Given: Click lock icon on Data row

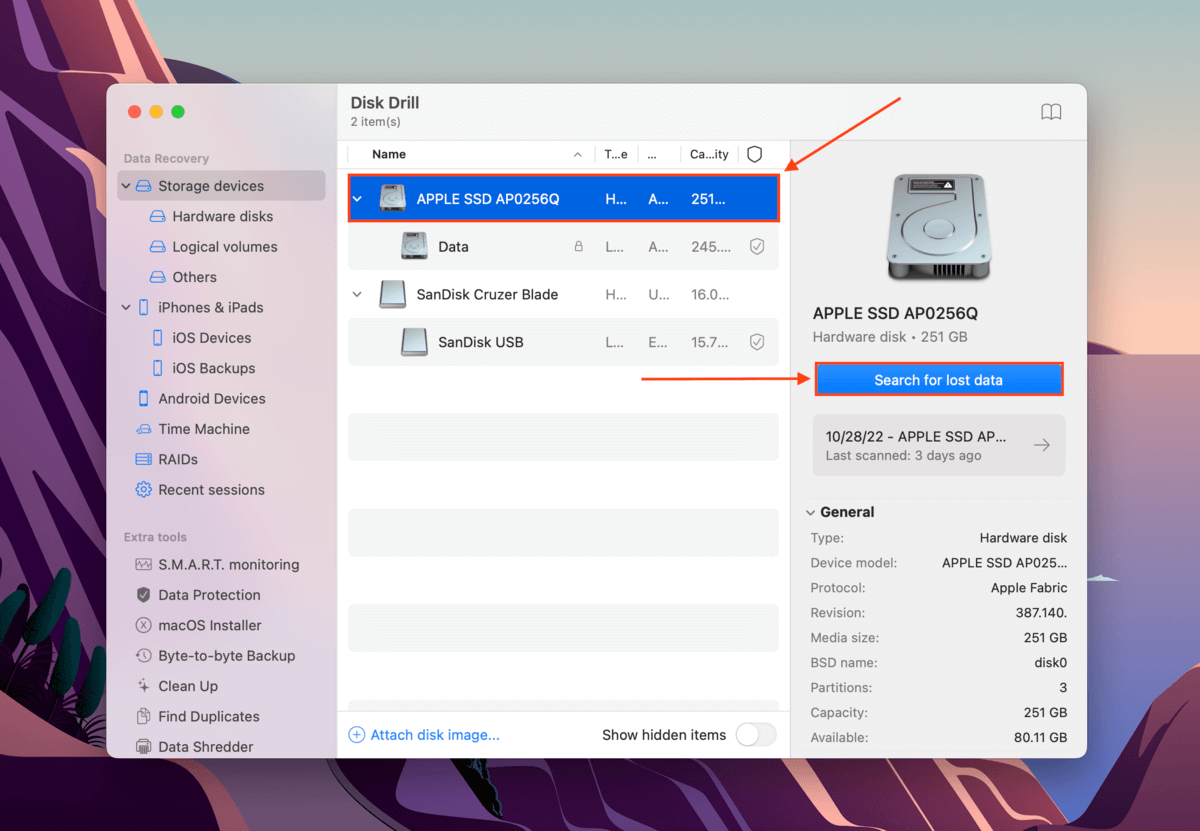Looking at the screenshot, I should point(578,246).
